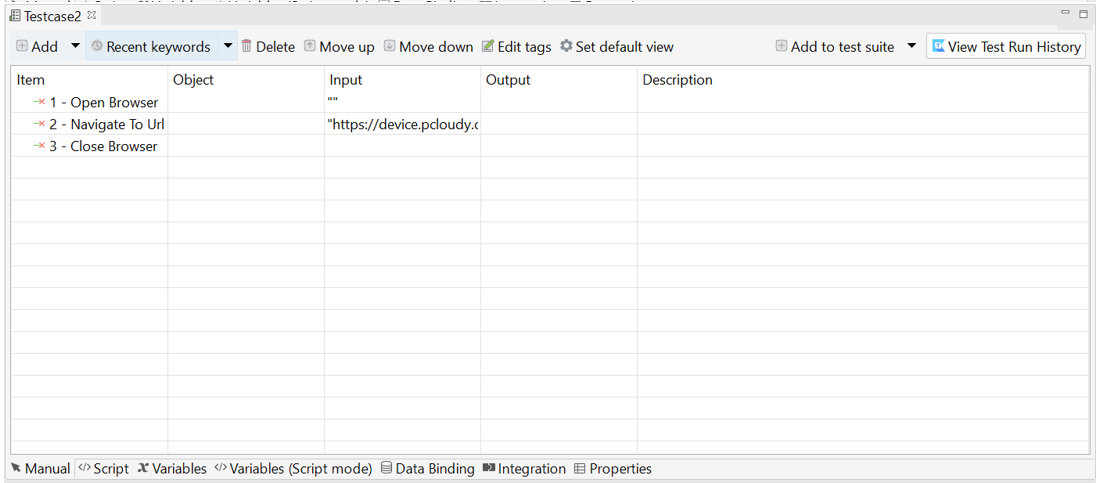Delete the selected test step

[268, 46]
